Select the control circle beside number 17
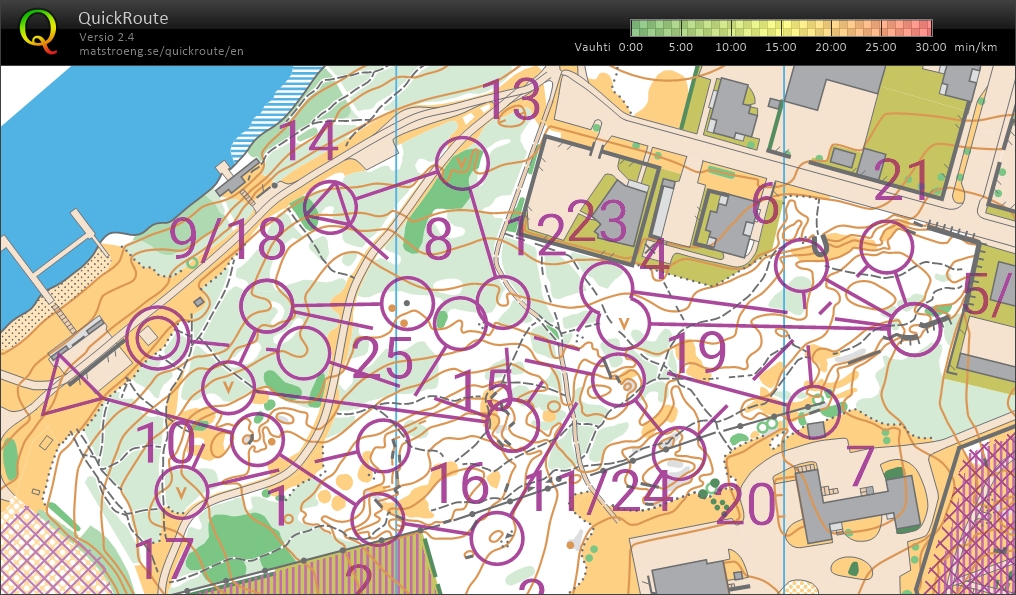 click(x=181, y=491)
